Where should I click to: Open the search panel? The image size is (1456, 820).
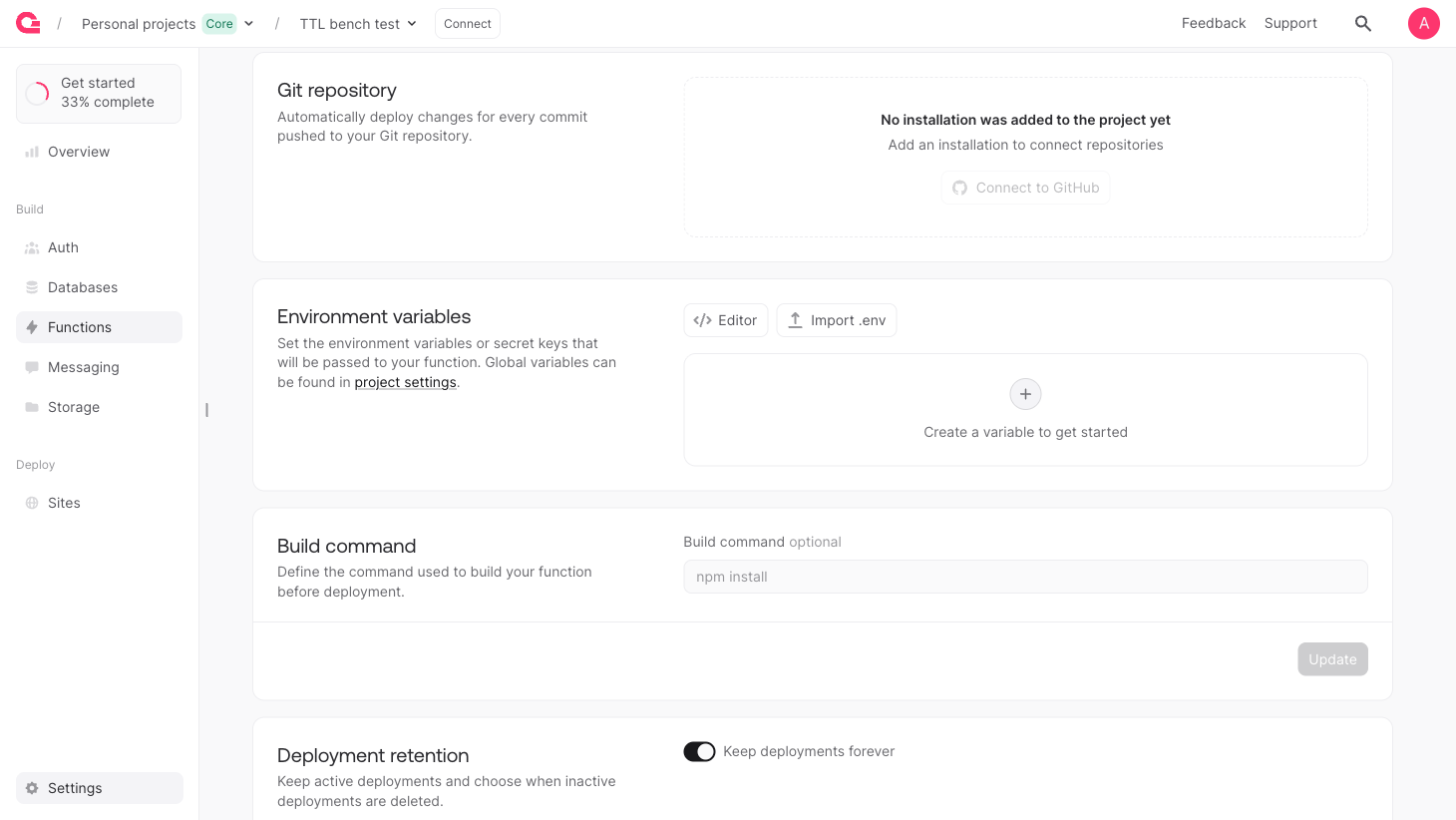(1363, 23)
